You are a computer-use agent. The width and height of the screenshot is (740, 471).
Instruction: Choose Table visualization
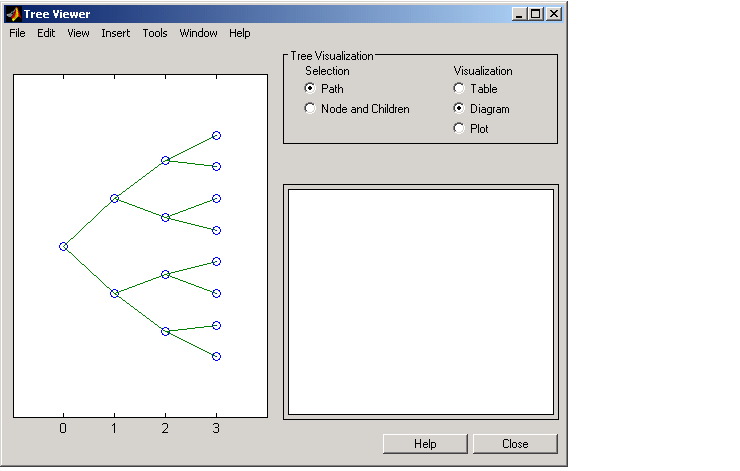[x=459, y=88]
